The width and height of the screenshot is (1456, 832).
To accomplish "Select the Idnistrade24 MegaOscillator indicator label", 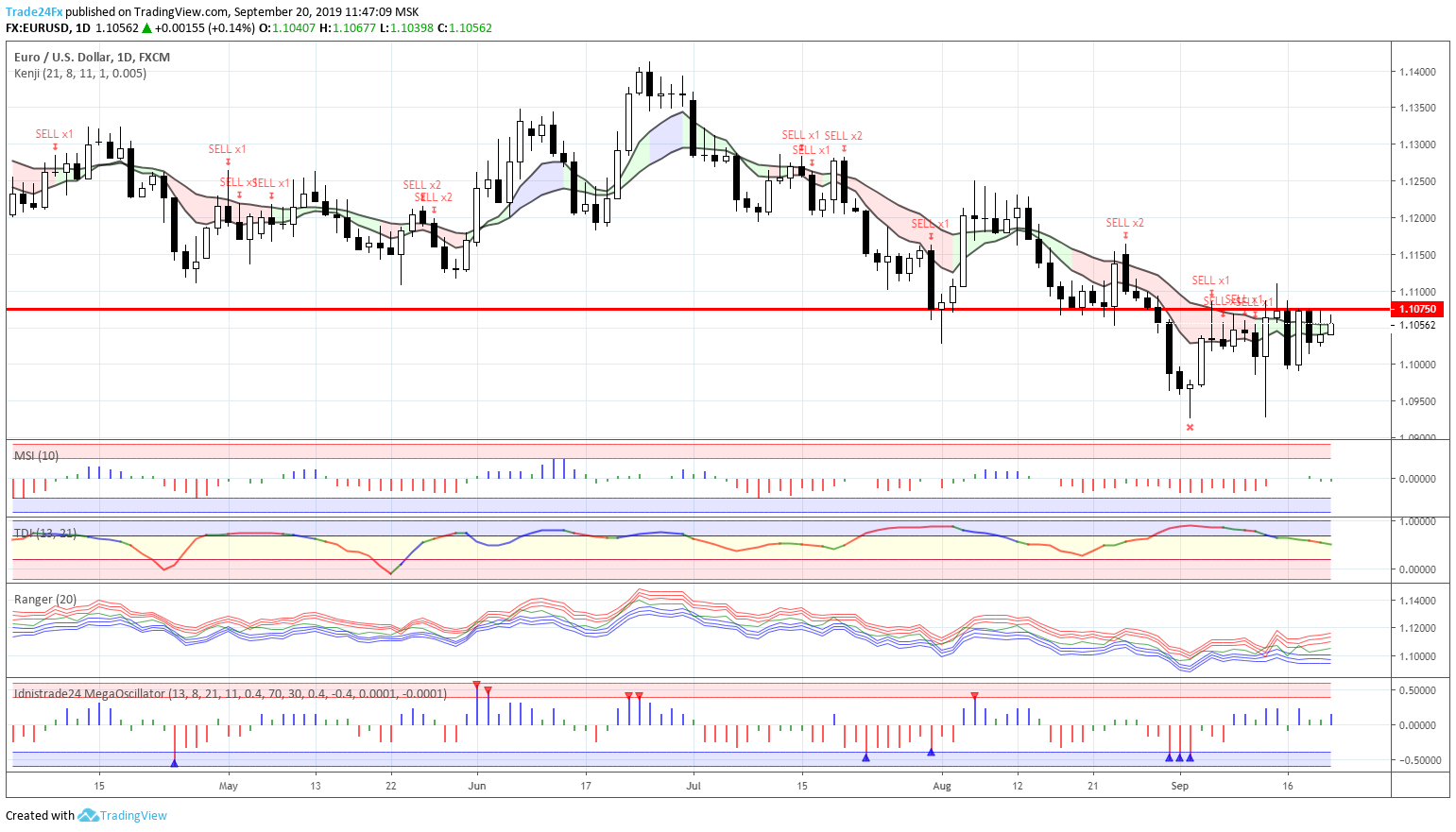I will click(230, 693).
